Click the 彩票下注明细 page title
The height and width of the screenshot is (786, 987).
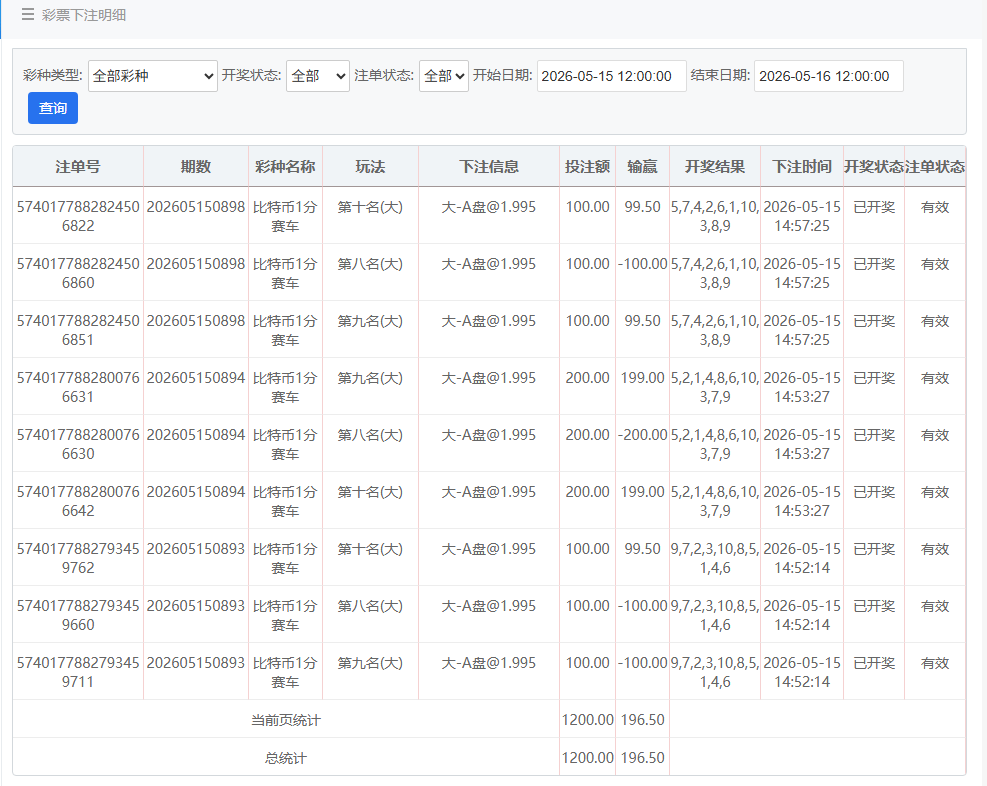click(84, 14)
